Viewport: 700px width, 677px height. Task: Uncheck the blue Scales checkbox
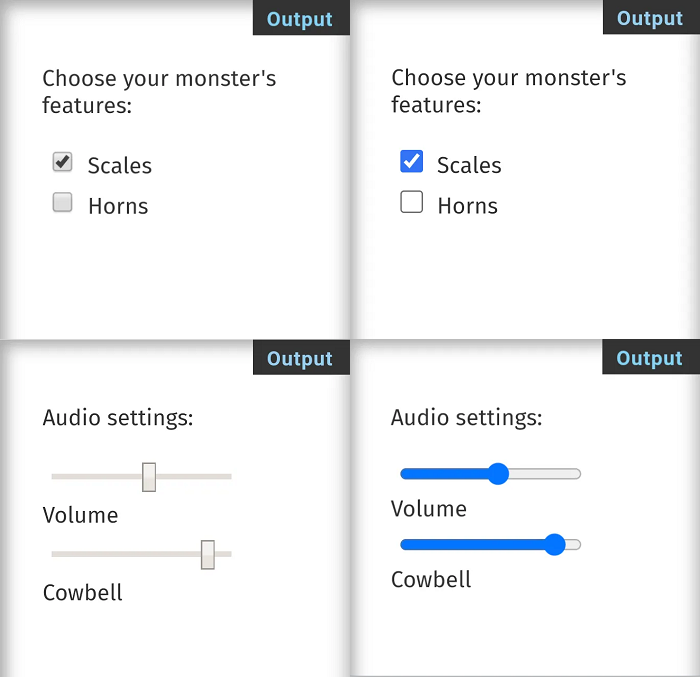tap(411, 162)
